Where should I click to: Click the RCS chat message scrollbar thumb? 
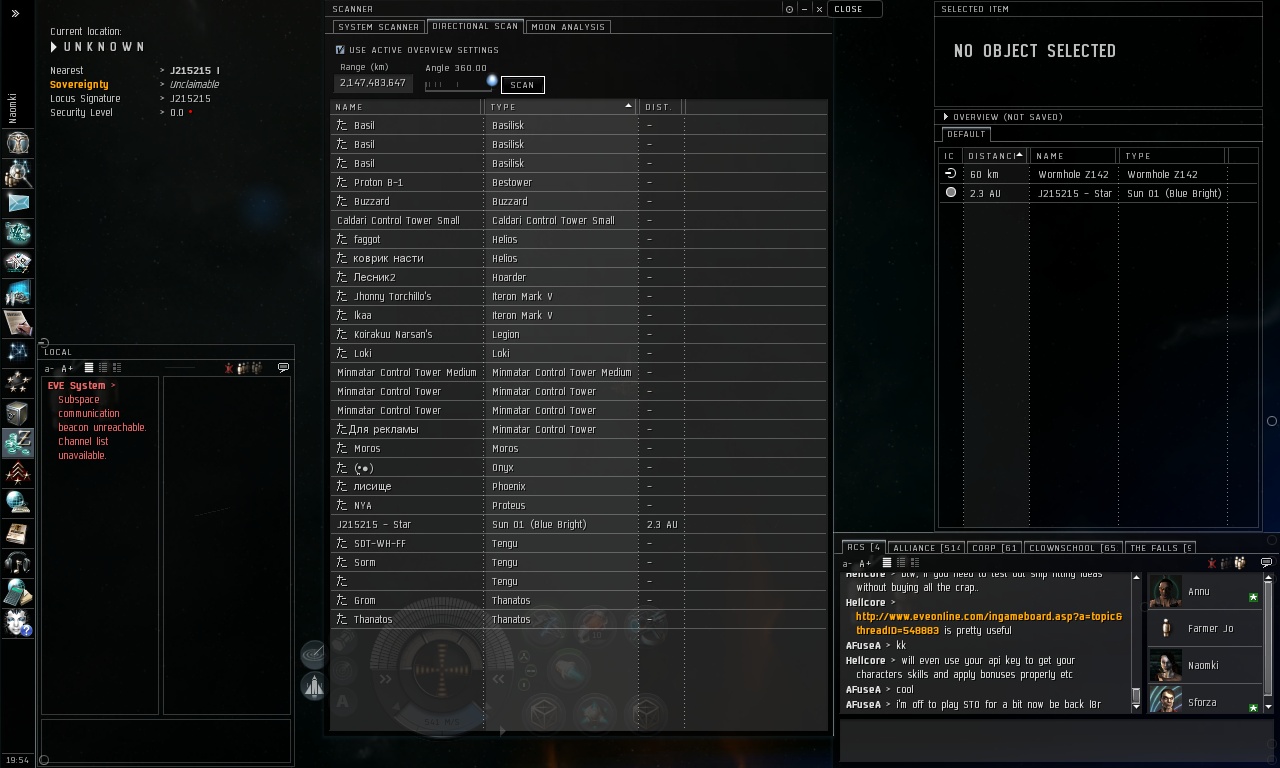pyautogui.click(x=1136, y=696)
